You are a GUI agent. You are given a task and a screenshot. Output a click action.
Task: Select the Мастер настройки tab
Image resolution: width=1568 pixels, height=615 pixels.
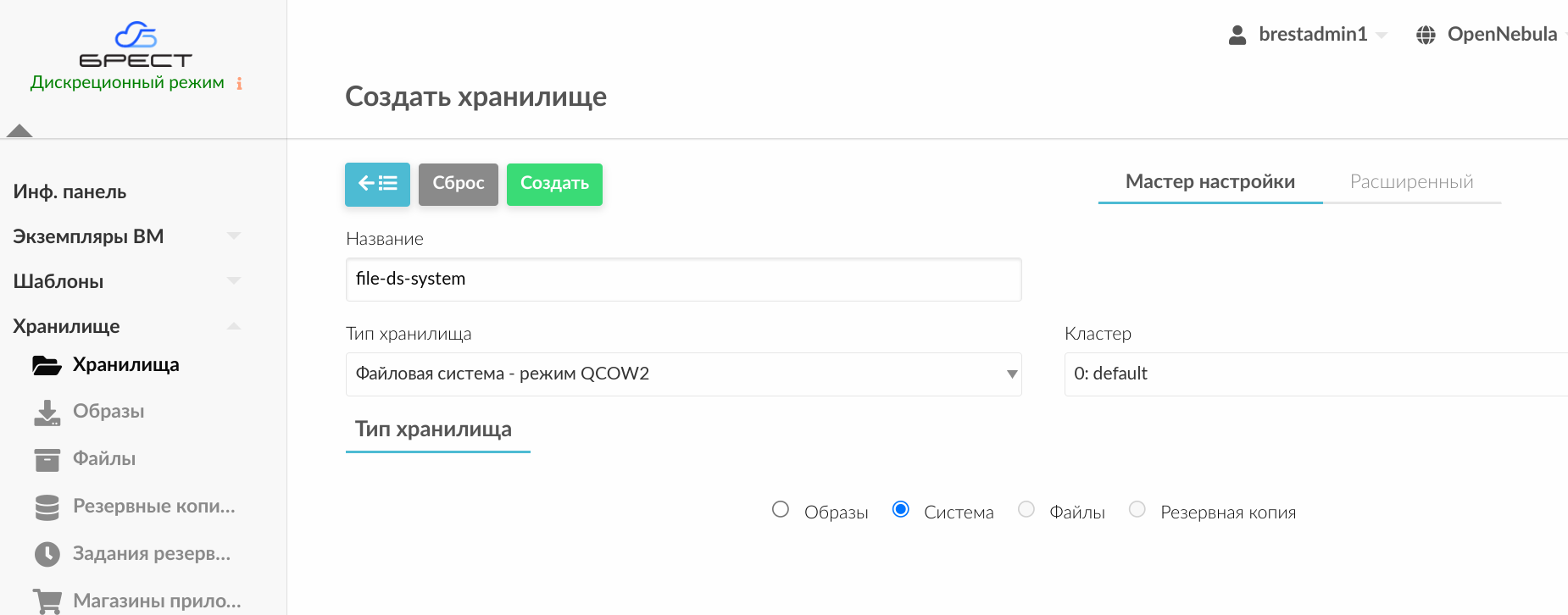pos(1209,181)
